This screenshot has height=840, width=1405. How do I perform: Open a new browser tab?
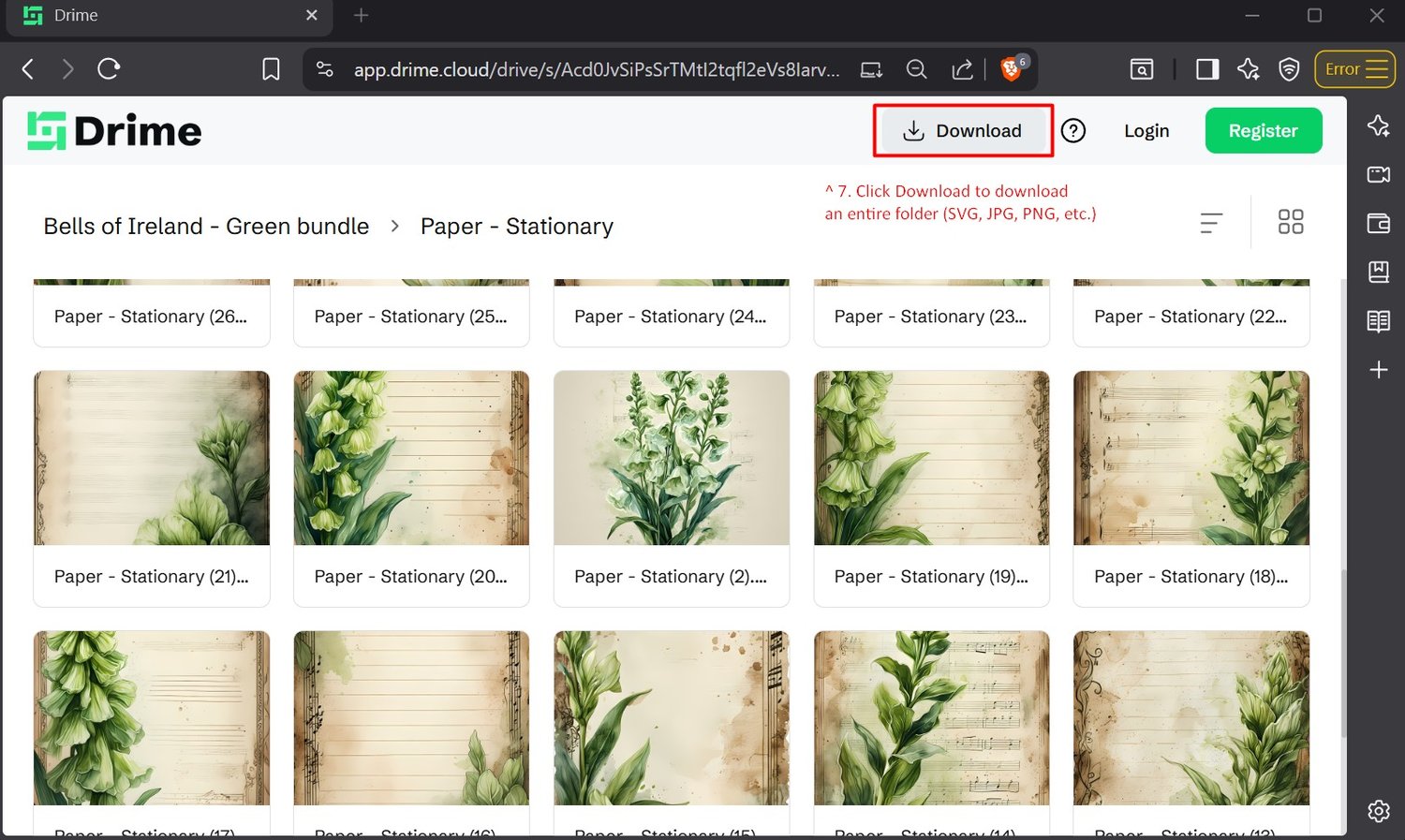point(362,15)
